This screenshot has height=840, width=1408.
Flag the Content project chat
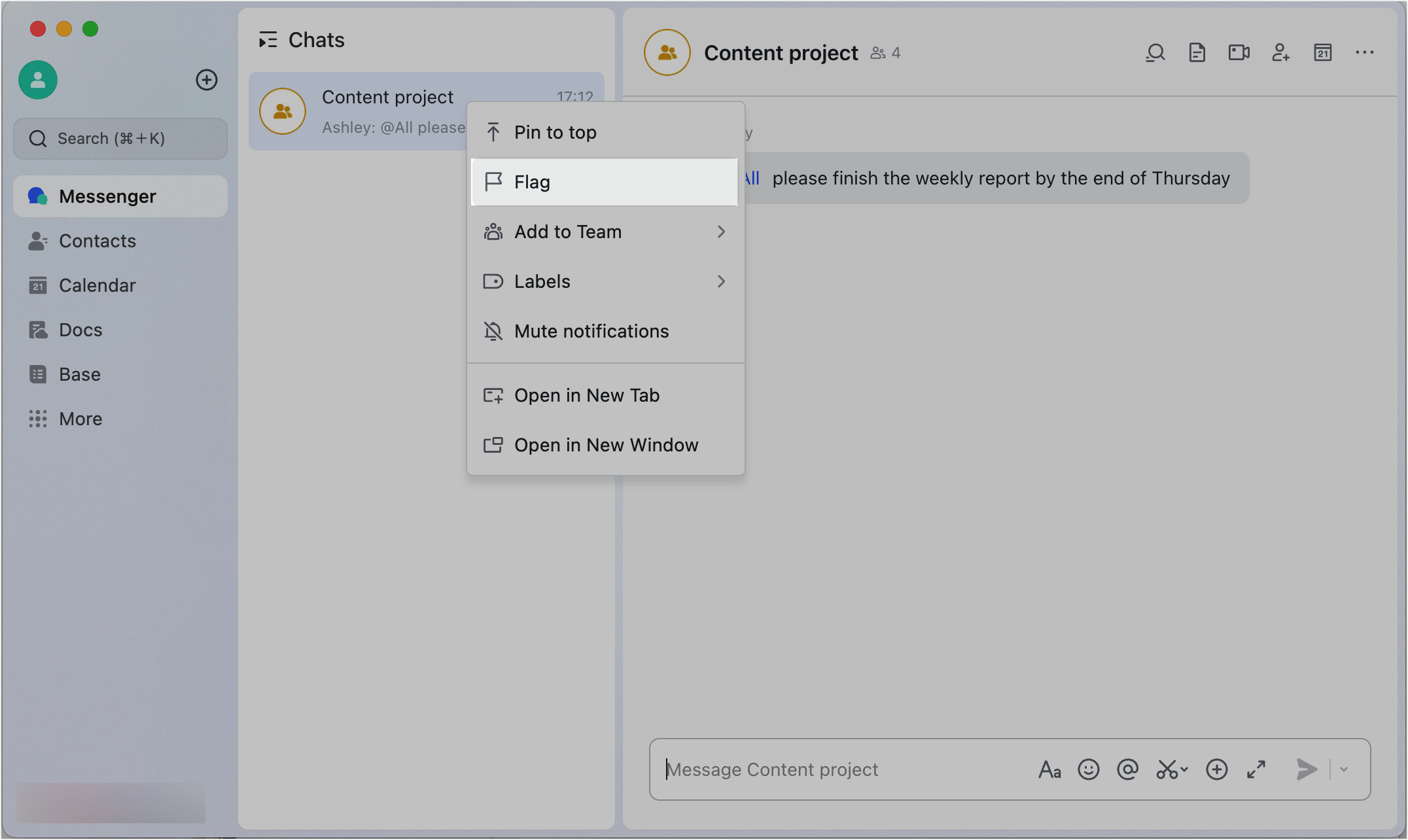(x=532, y=182)
